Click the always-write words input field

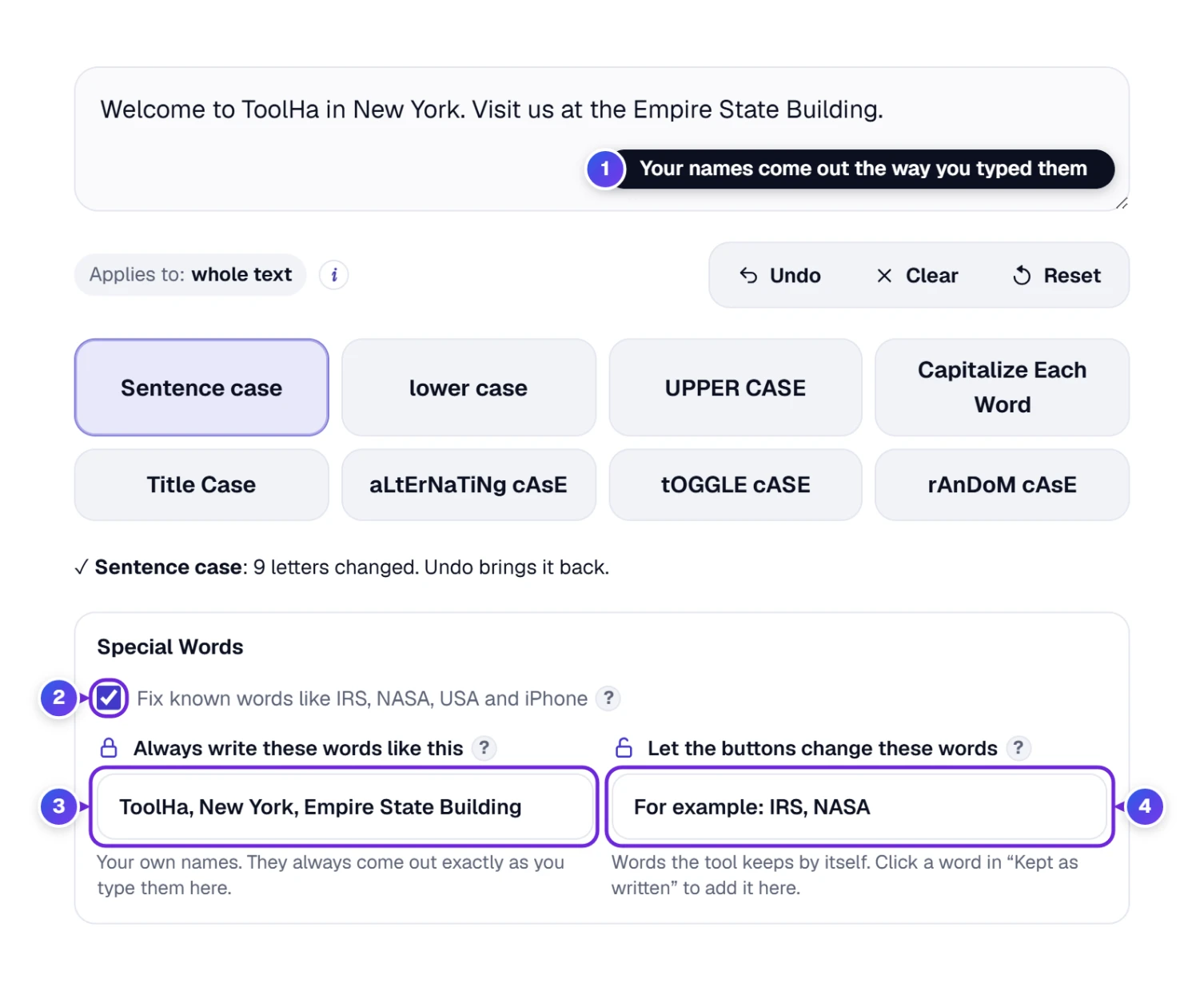point(344,806)
